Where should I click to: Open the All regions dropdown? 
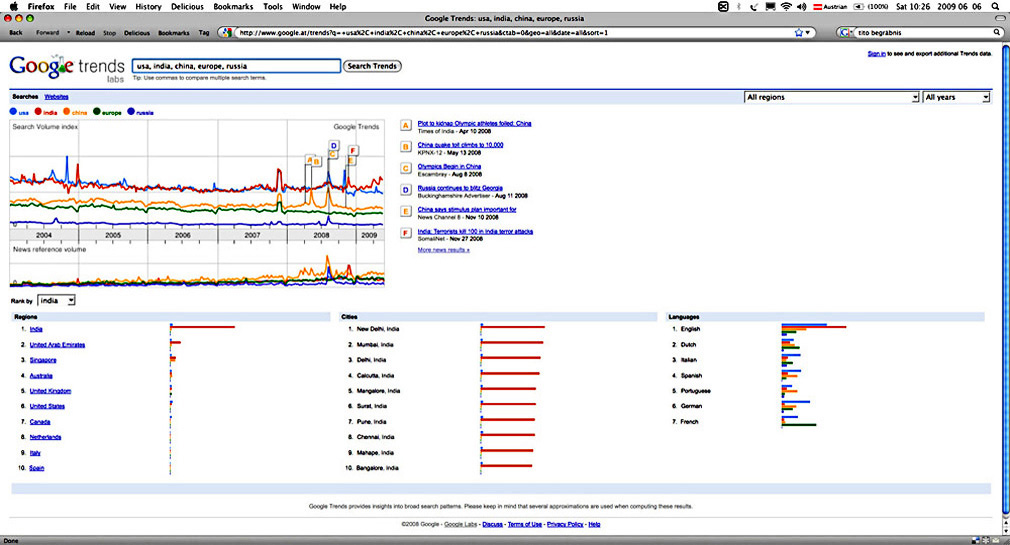pos(832,97)
